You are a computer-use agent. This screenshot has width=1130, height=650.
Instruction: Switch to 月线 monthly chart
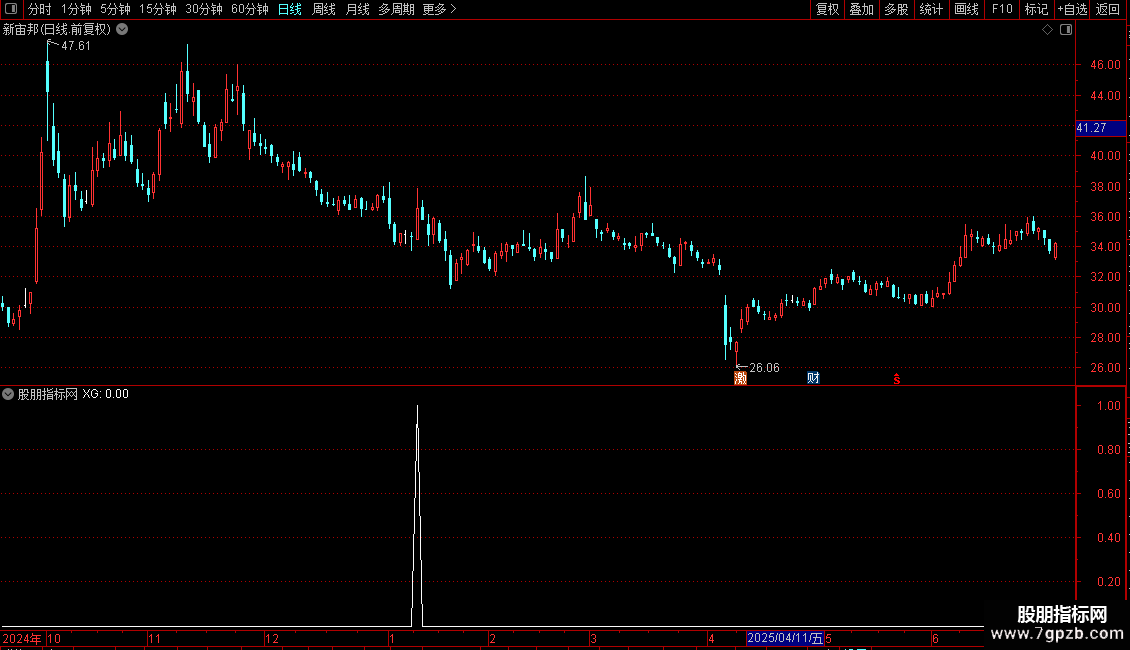(357, 9)
